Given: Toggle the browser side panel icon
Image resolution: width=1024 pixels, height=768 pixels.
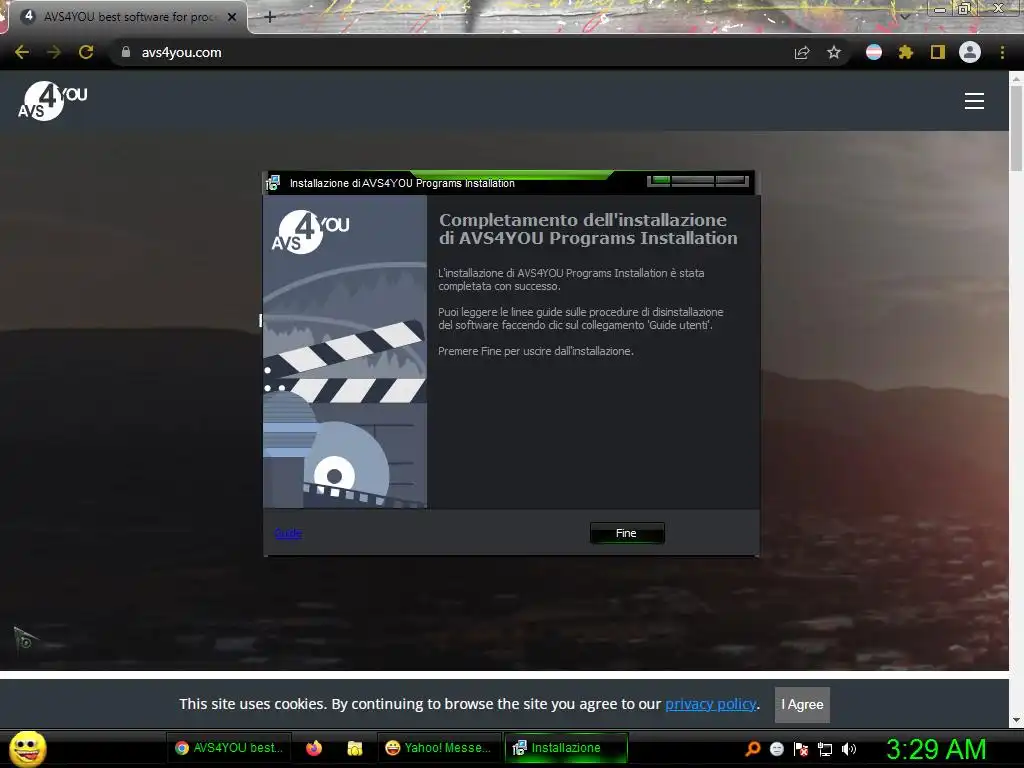Looking at the screenshot, I should click(938, 52).
